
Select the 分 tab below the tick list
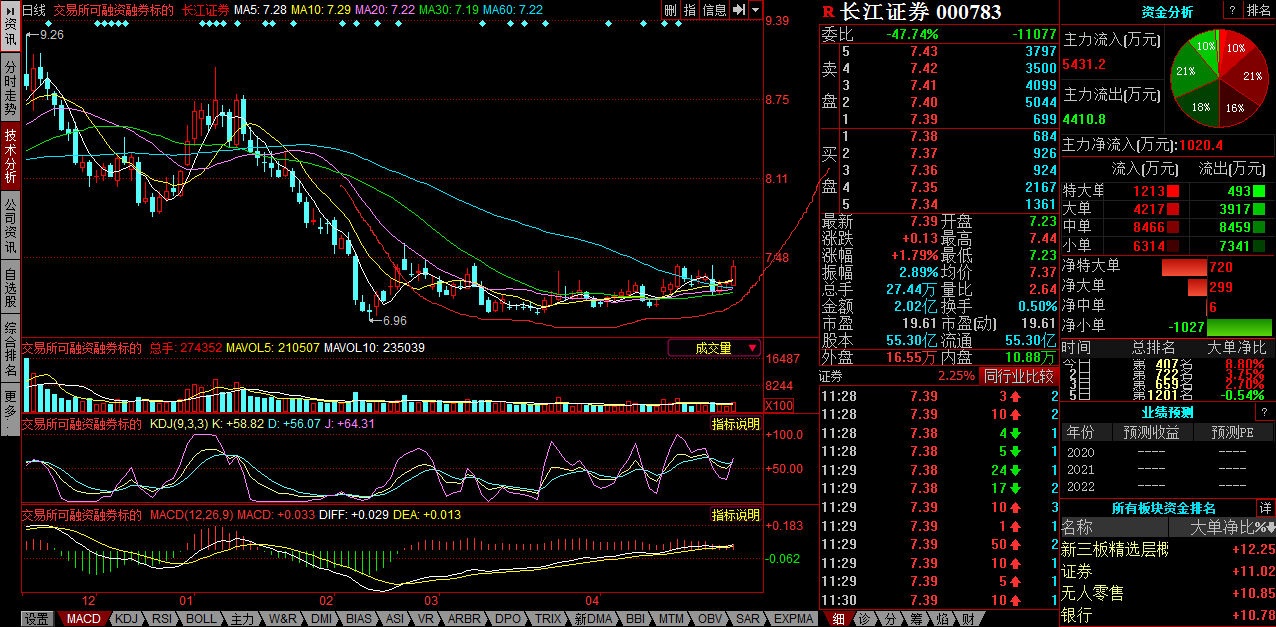(891, 619)
